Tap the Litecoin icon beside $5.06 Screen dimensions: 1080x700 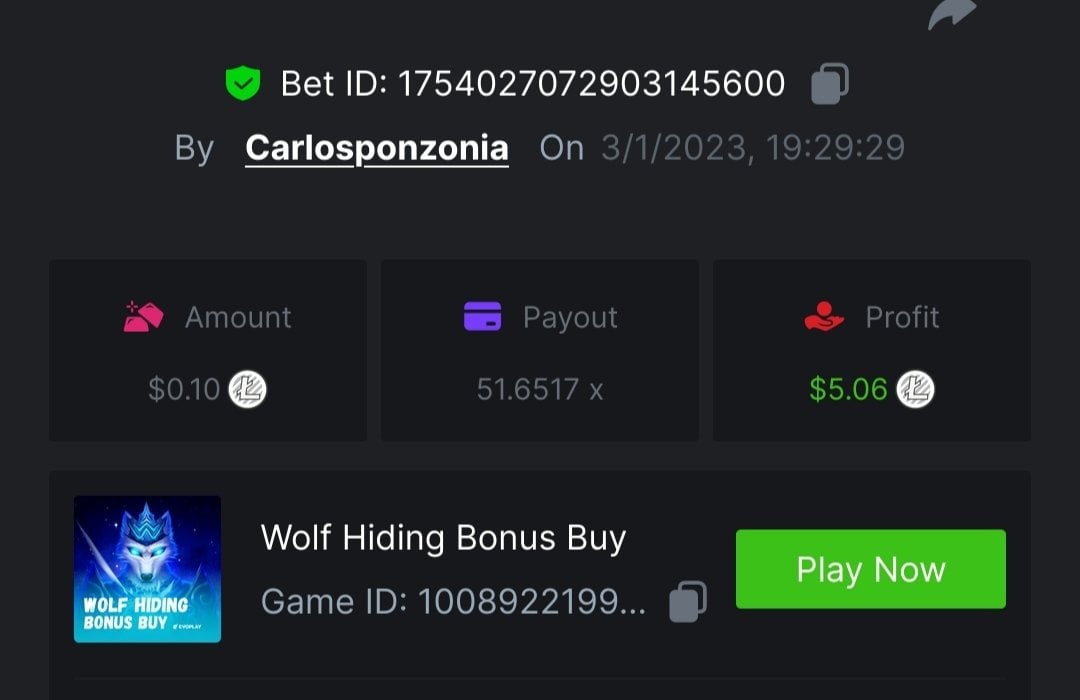coord(915,389)
